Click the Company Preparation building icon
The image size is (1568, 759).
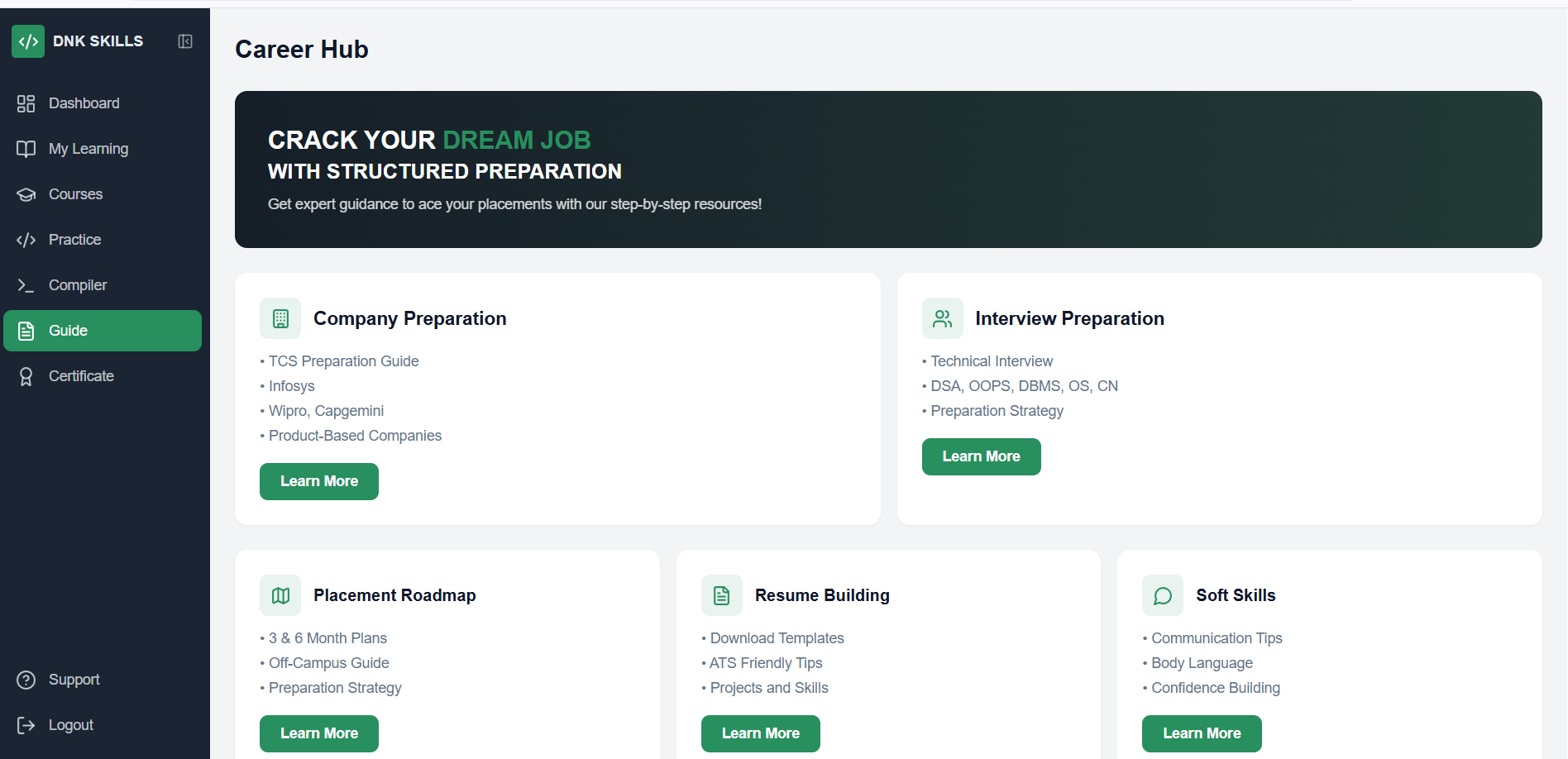click(x=280, y=318)
